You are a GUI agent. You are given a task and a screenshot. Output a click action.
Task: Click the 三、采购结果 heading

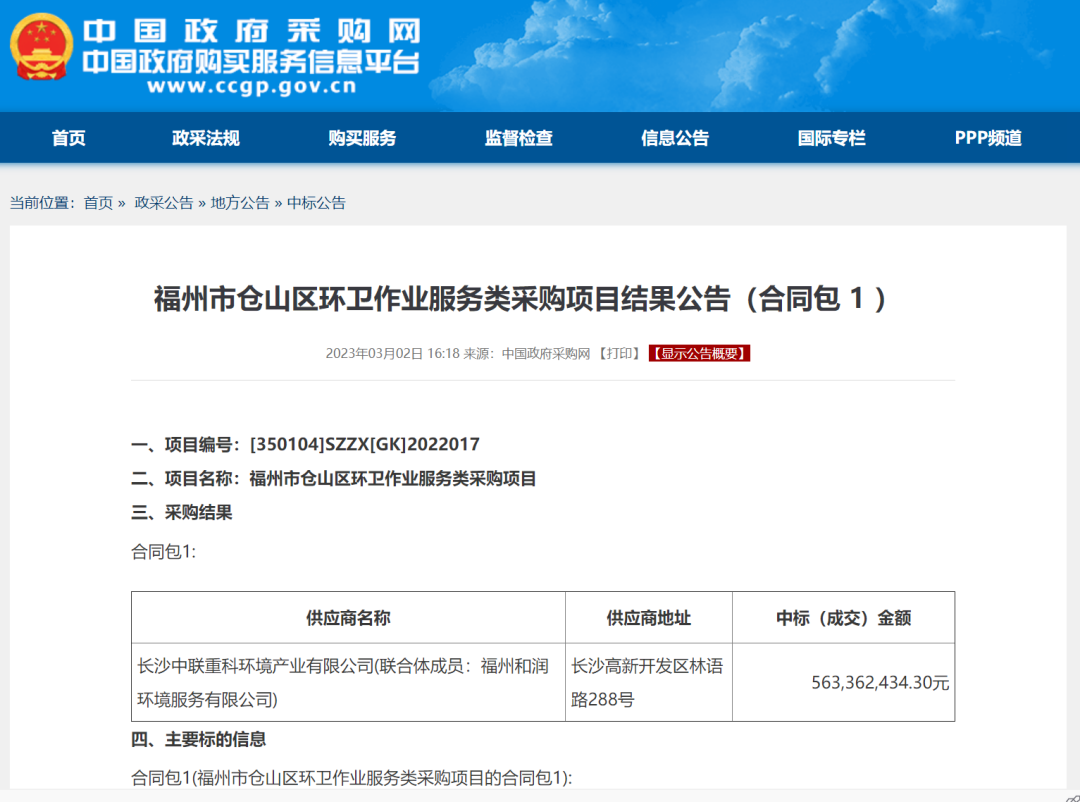(182, 512)
